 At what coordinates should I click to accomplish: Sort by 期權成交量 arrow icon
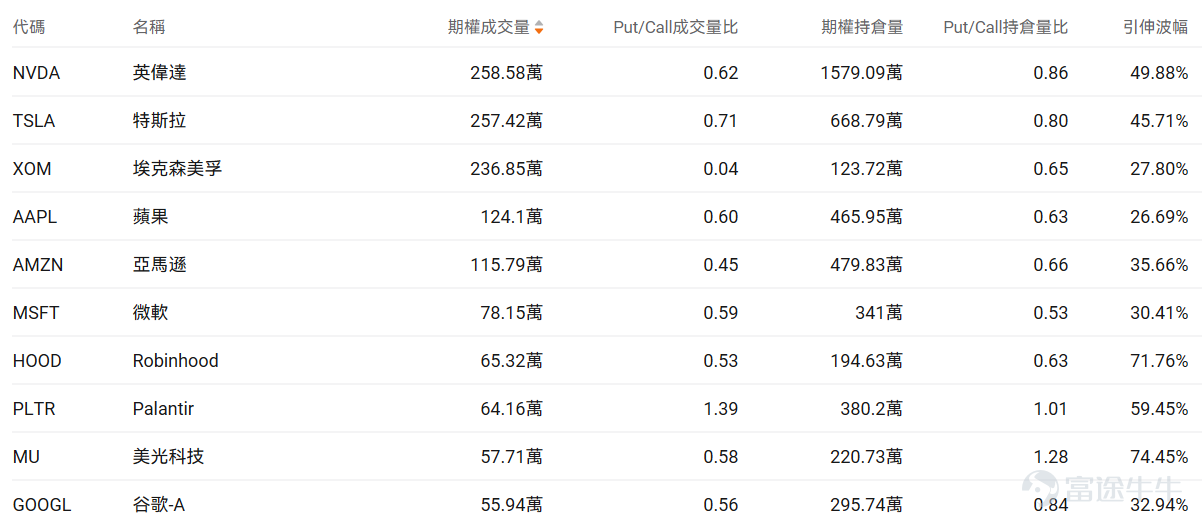click(539, 28)
